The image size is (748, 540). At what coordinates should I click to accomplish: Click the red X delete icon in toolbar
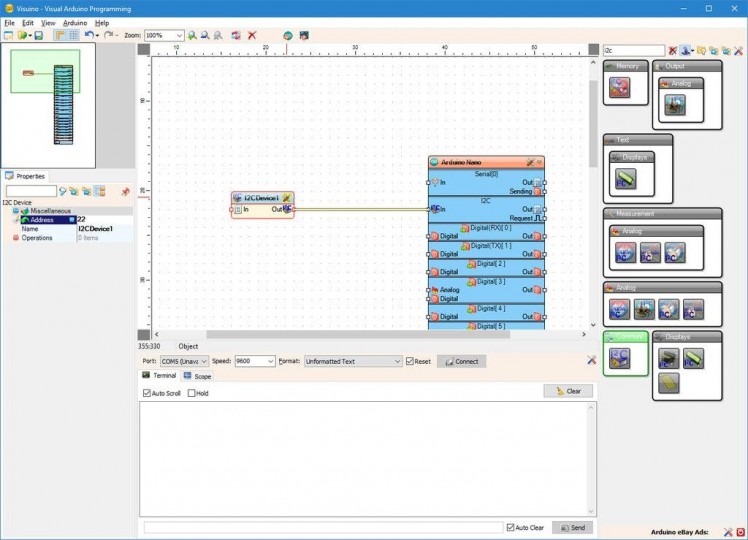point(252,35)
